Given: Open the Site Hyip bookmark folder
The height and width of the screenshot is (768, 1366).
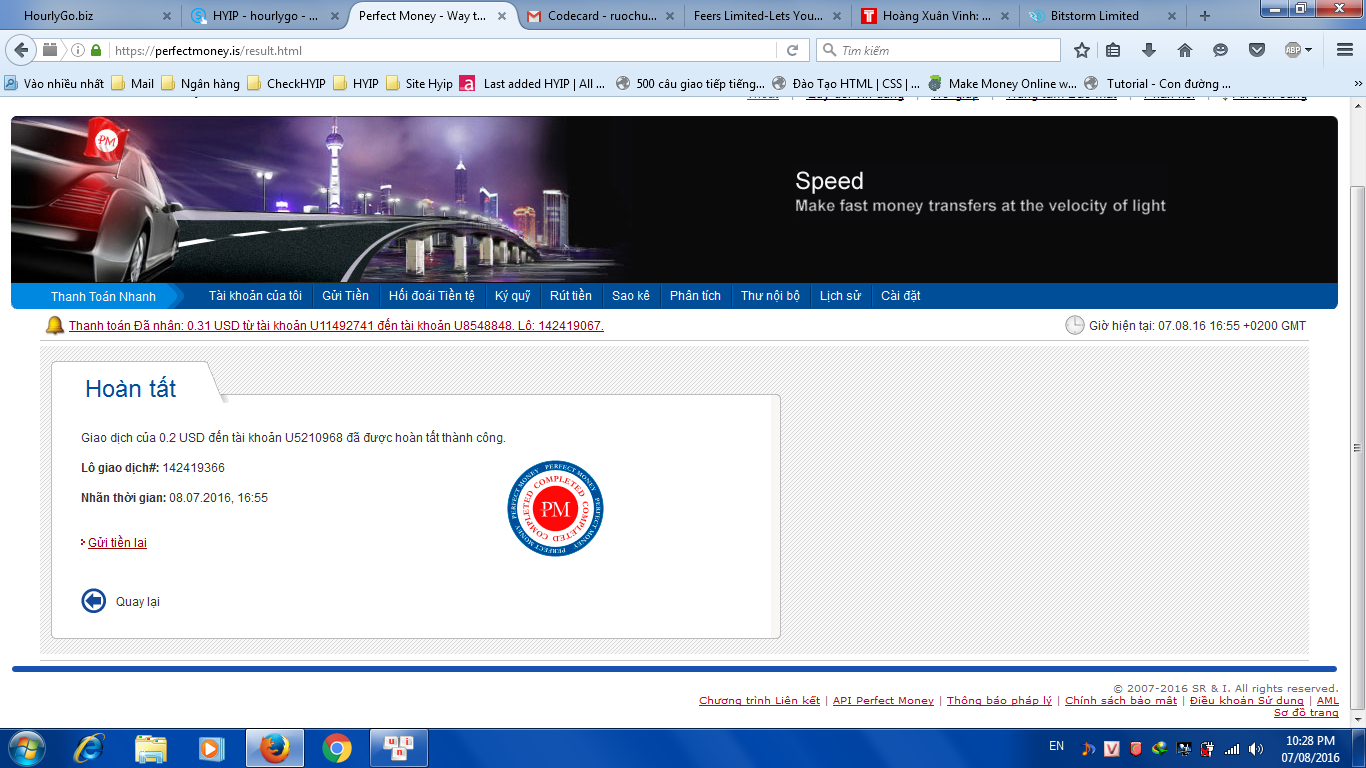Looking at the screenshot, I should 419,84.
